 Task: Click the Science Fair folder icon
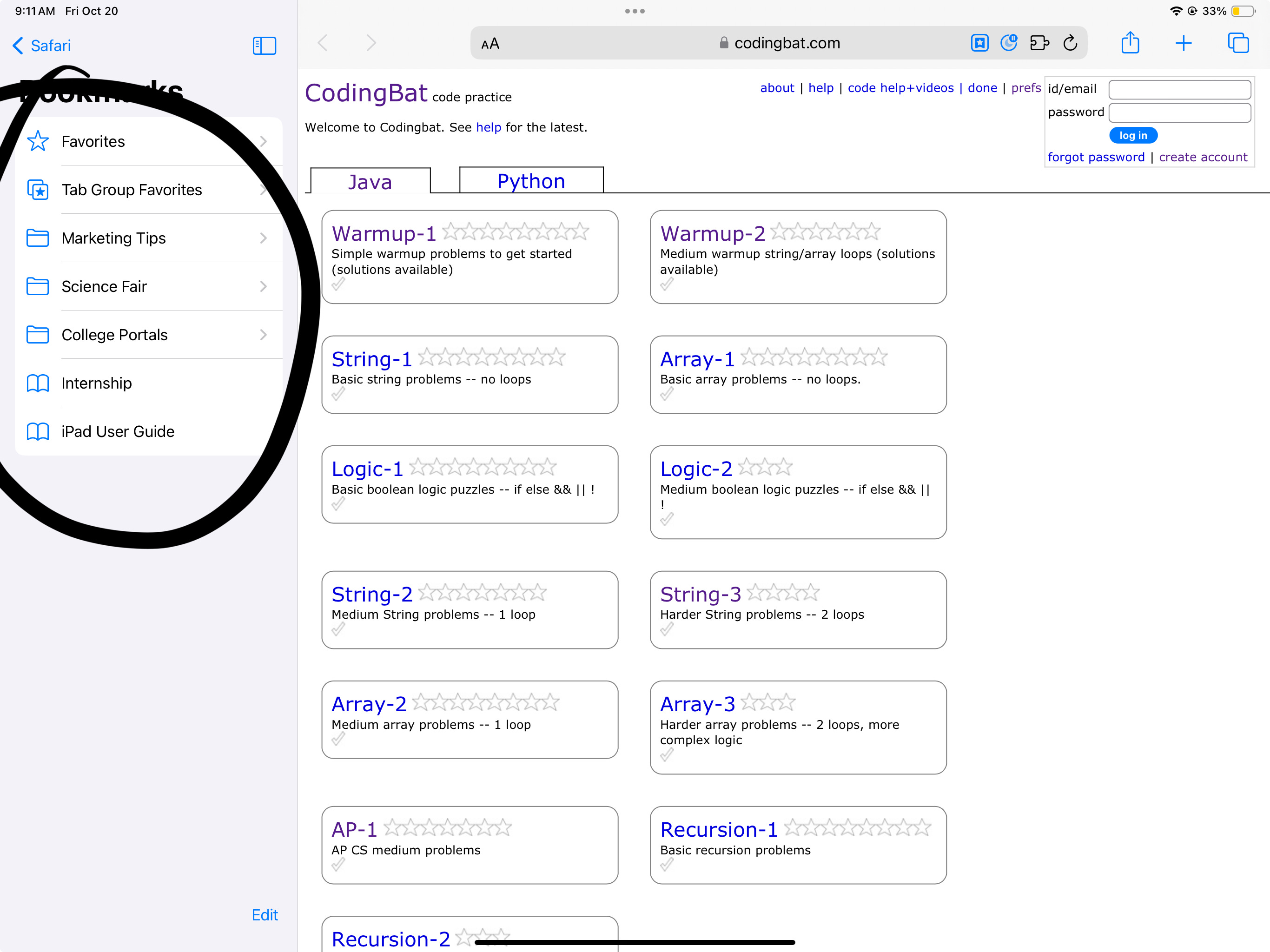tap(38, 286)
